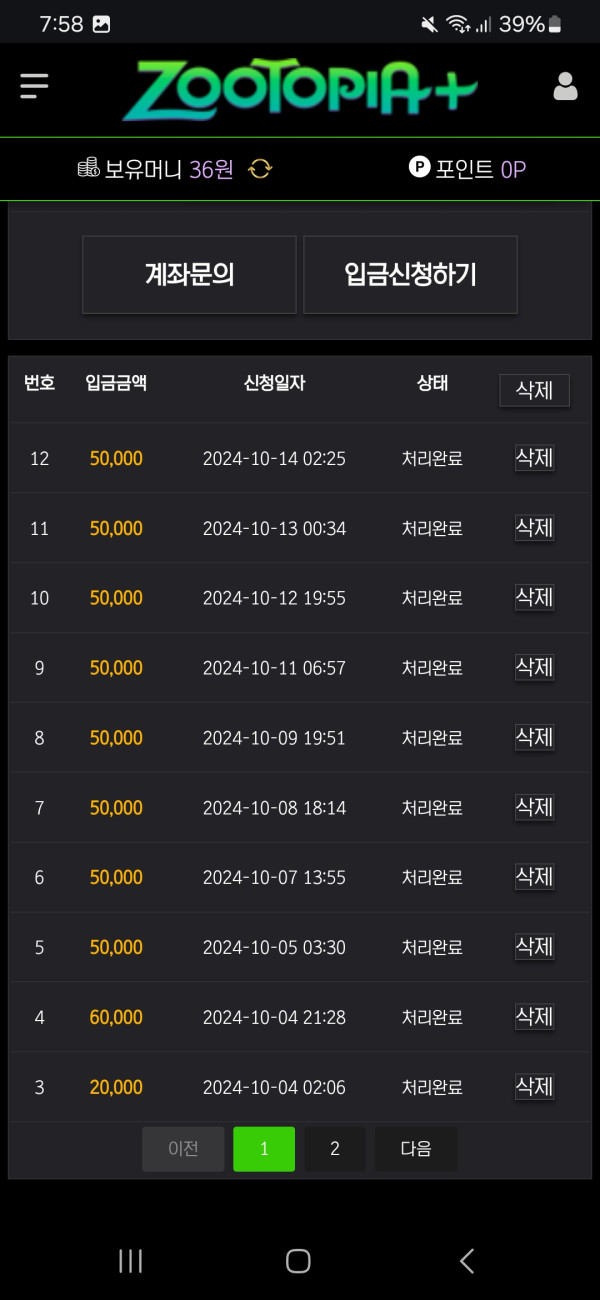Click the 이전 previous page button
Image resolution: width=600 pixels, height=1300 pixels.
[x=183, y=1149]
